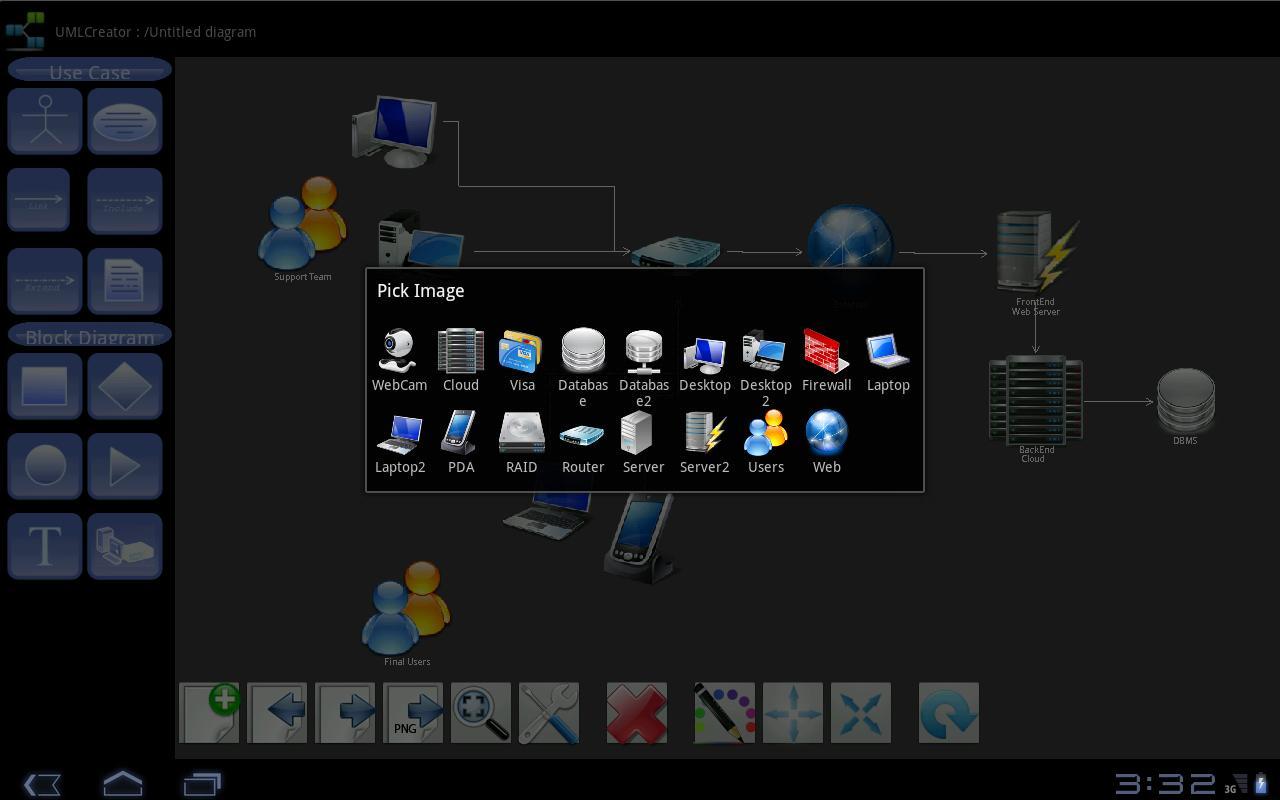
Task: Expand the Block Diagram section
Action: [x=89, y=337]
